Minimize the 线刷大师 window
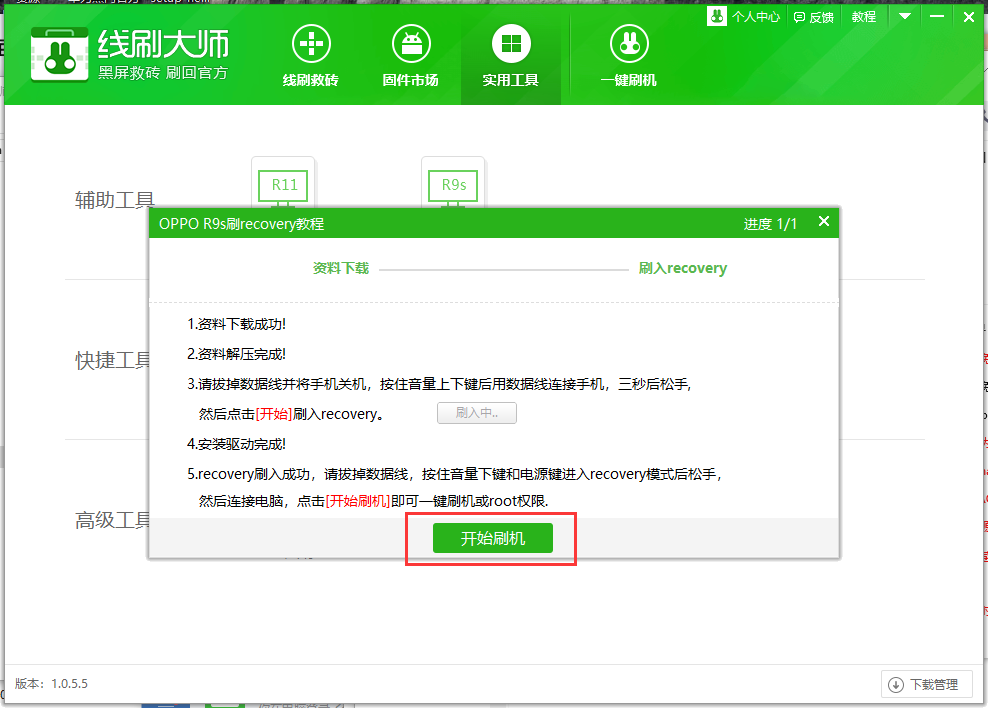 pyautogui.click(x=937, y=16)
